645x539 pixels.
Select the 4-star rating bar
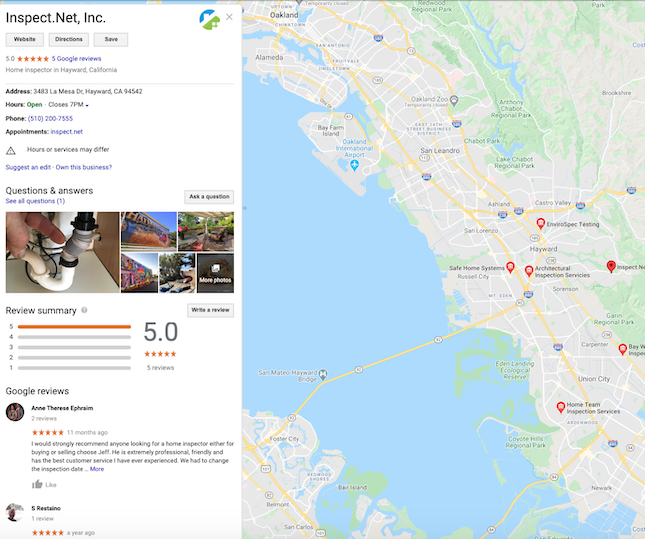[74, 337]
